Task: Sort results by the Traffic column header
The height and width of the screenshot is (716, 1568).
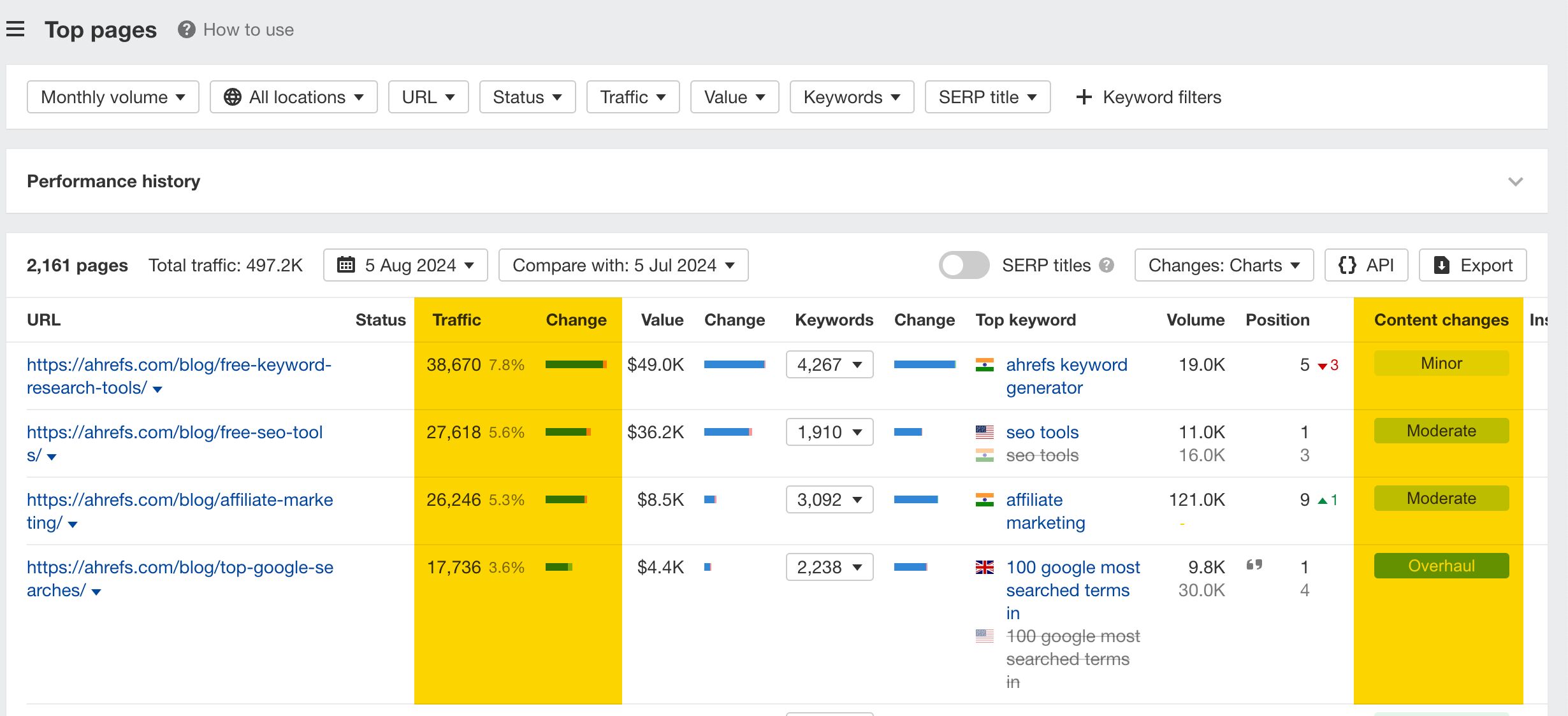Action: coord(456,320)
